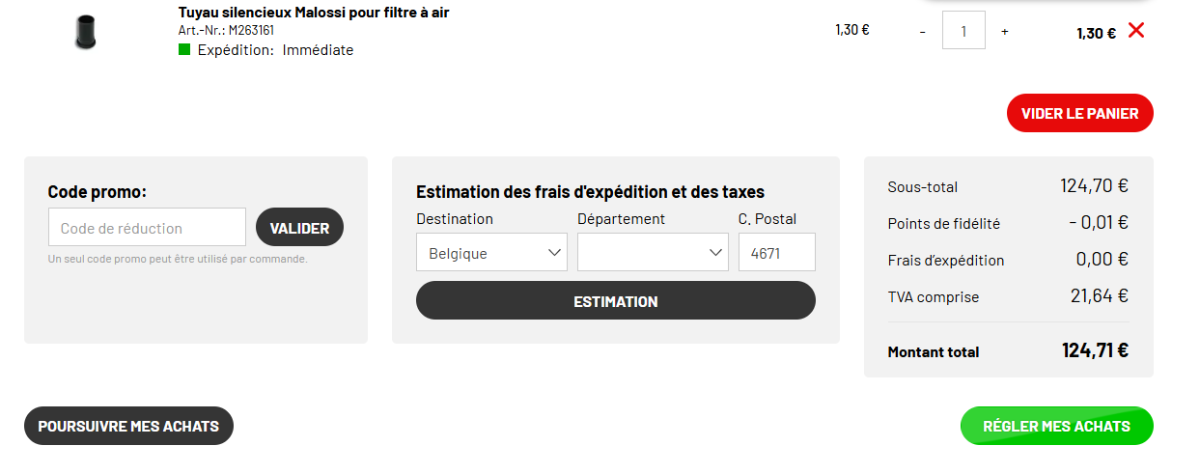
Task: Click the quantity input field
Action: [x=964, y=30]
